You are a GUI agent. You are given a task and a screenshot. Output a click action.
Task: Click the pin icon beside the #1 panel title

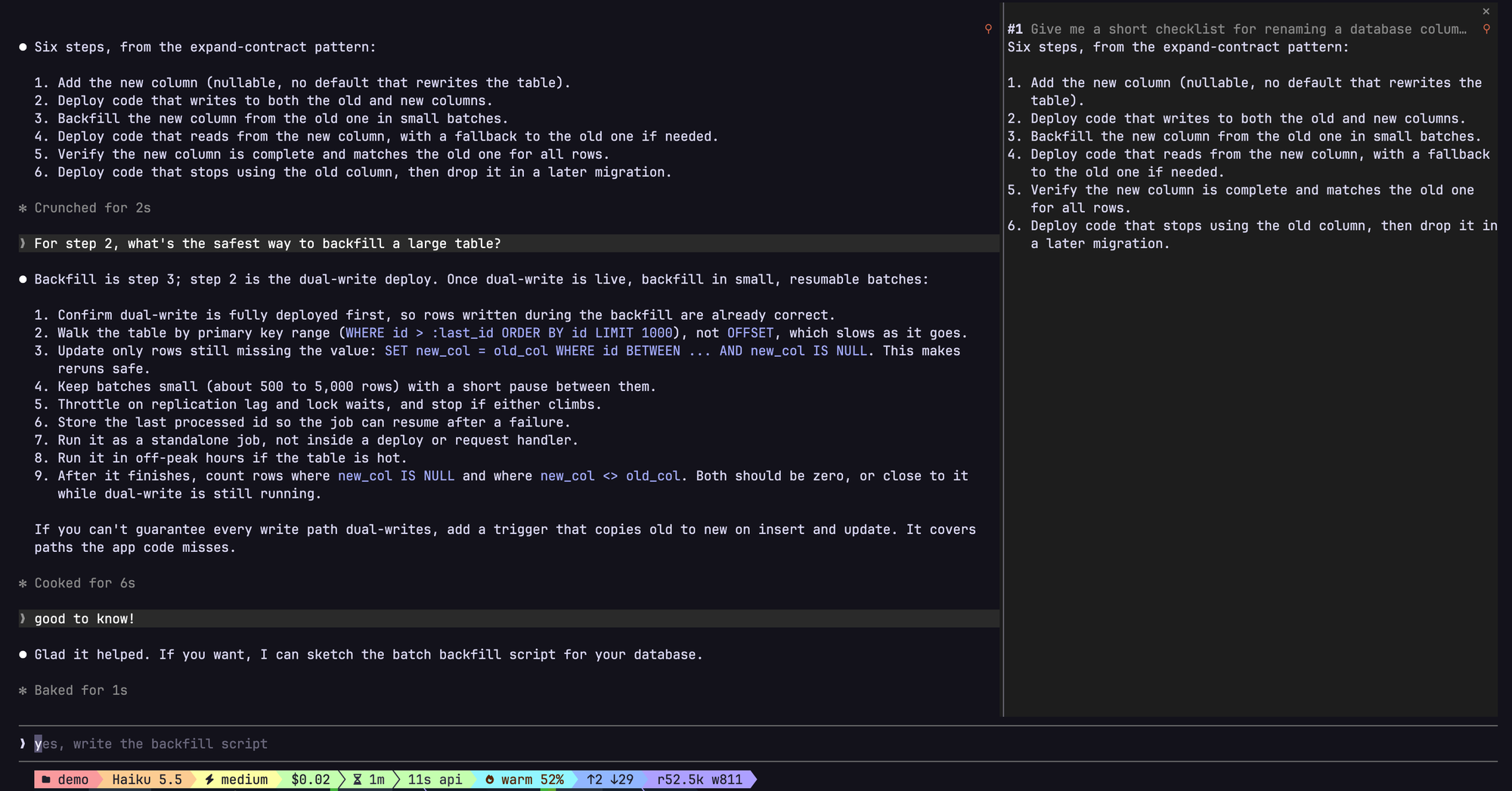1486,29
